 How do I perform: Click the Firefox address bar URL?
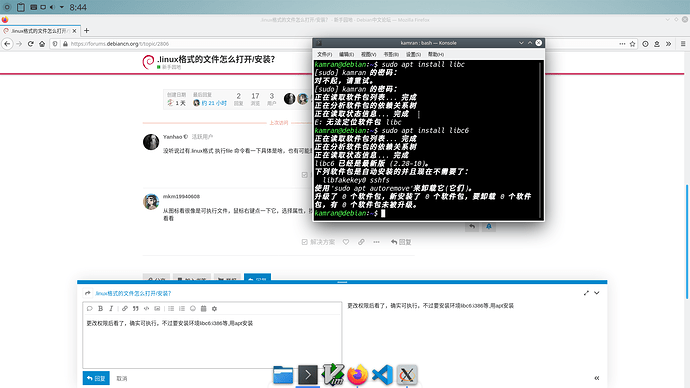tap(120, 44)
